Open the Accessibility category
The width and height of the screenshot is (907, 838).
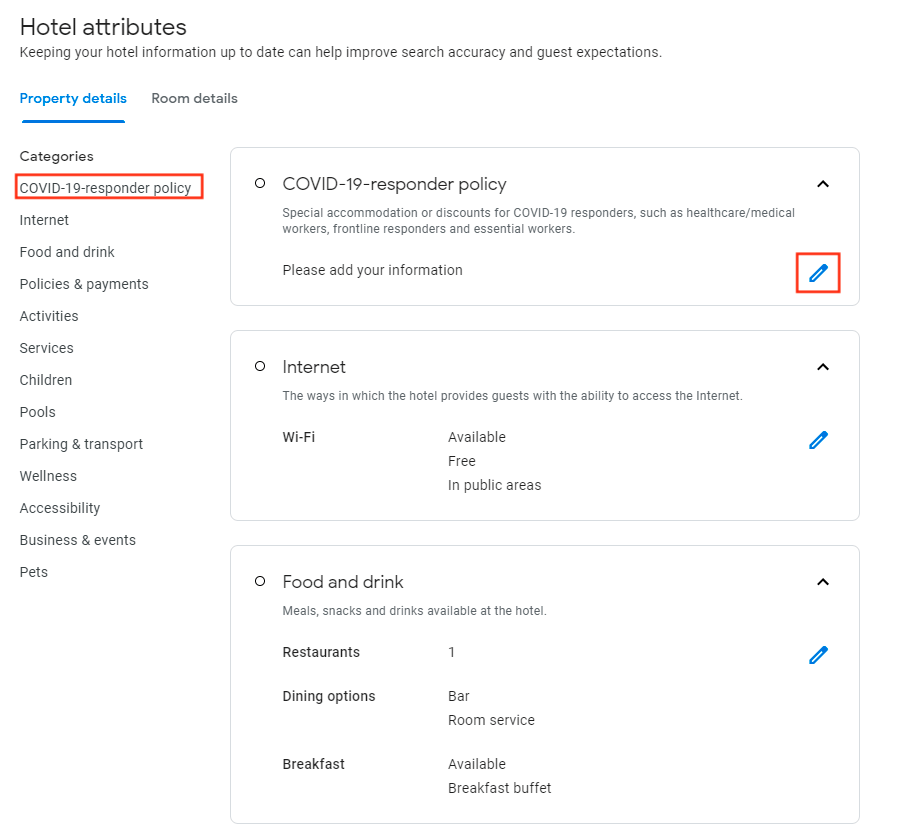60,508
